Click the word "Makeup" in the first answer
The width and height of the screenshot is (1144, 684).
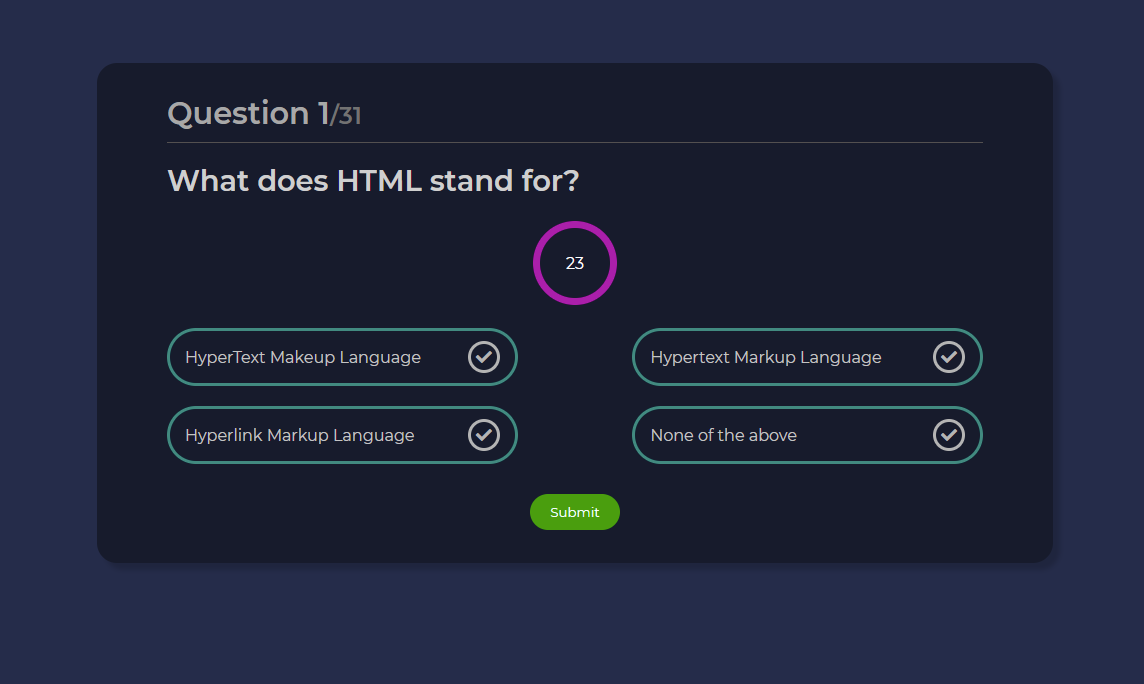pos(302,357)
